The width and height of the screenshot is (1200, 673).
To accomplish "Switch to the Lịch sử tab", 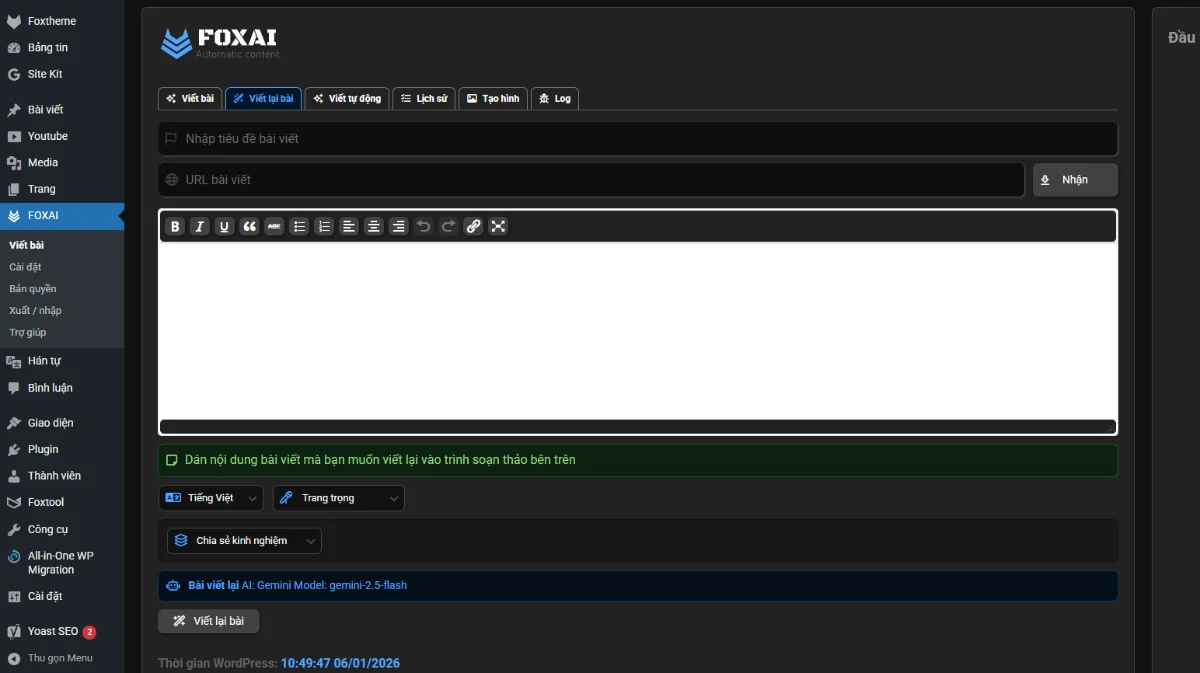I will pyautogui.click(x=423, y=98).
